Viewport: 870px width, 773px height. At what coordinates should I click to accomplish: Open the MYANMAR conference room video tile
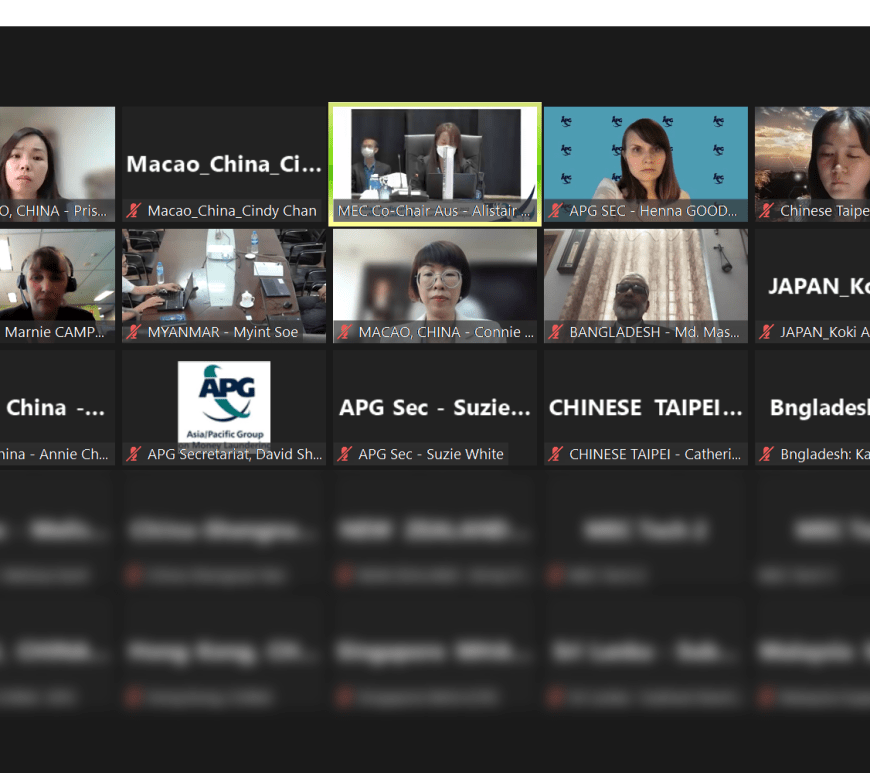pyautogui.click(x=224, y=277)
